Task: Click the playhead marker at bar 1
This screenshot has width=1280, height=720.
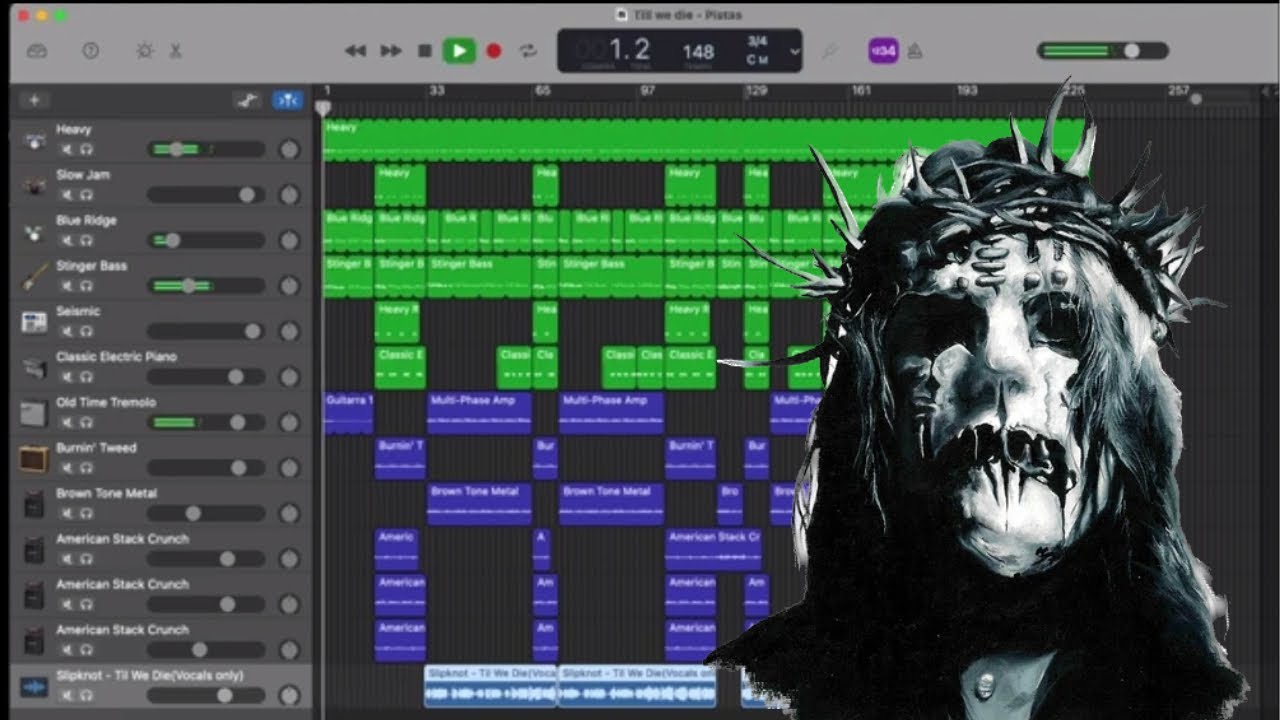Action: [323, 106]
